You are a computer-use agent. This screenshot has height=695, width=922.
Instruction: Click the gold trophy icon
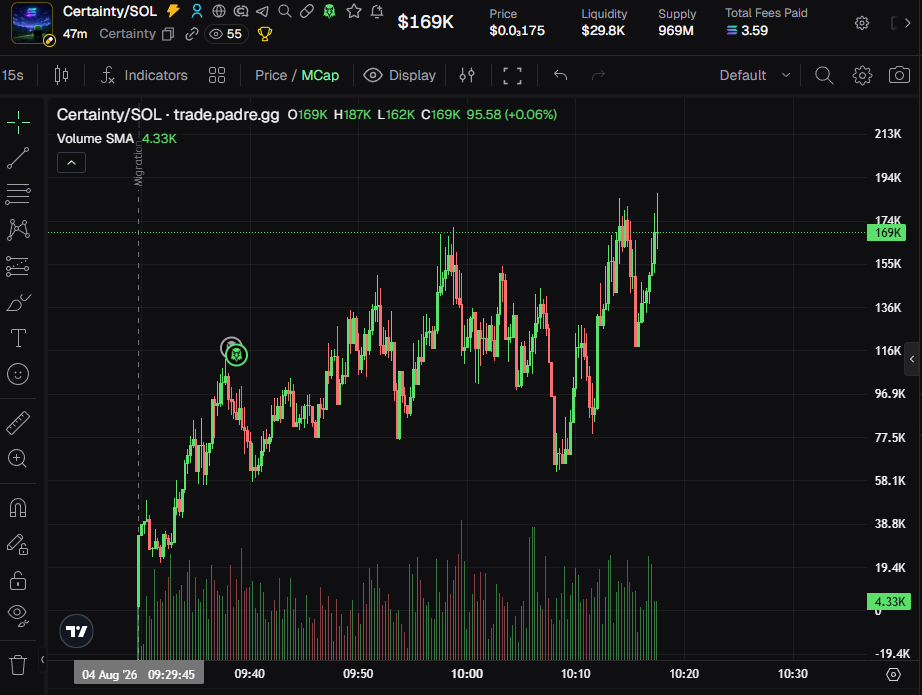tap(265, 34)
